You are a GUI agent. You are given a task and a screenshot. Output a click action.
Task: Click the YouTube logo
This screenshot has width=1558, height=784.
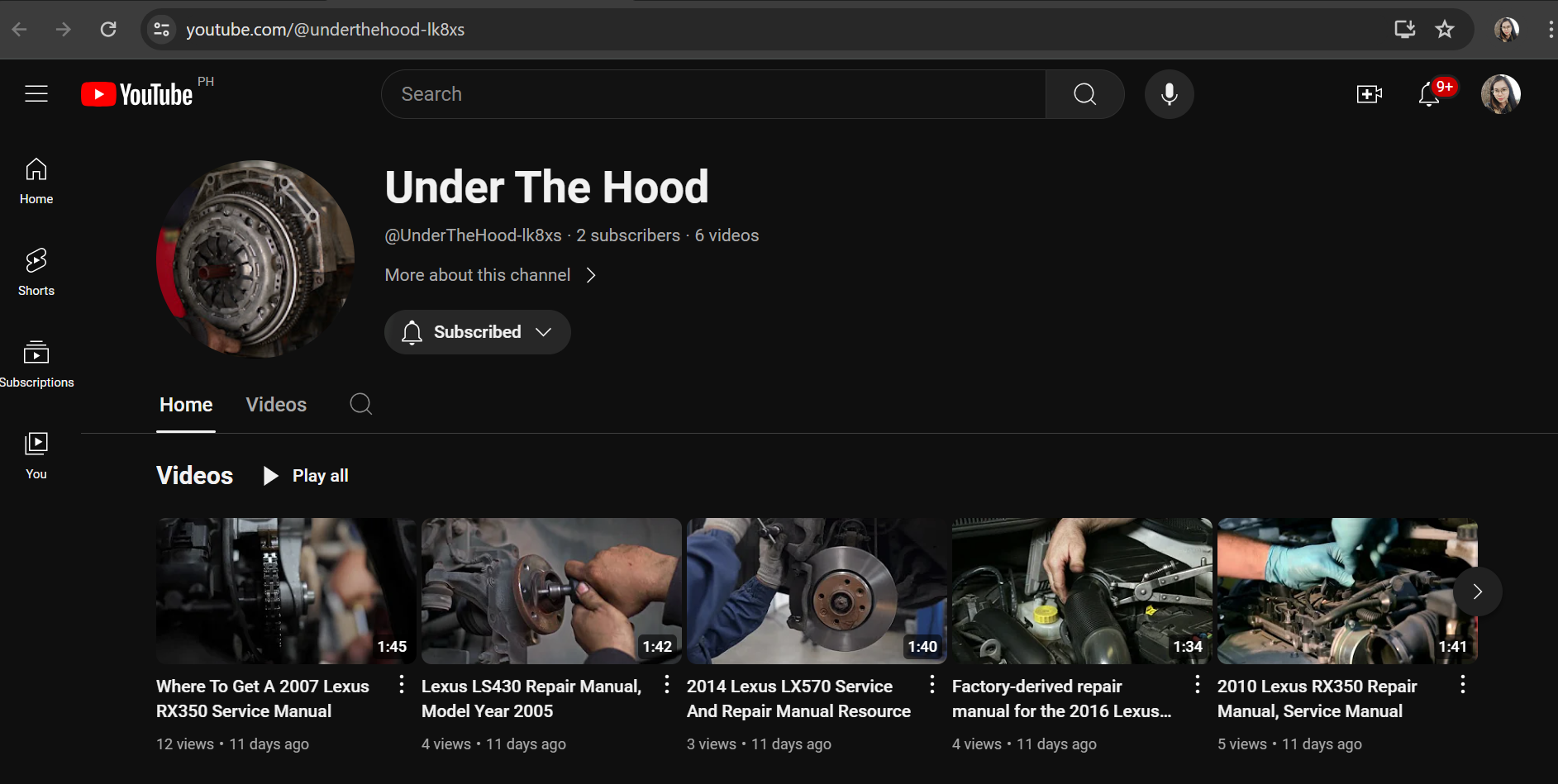pyautogui.click(x=137, y=94)
